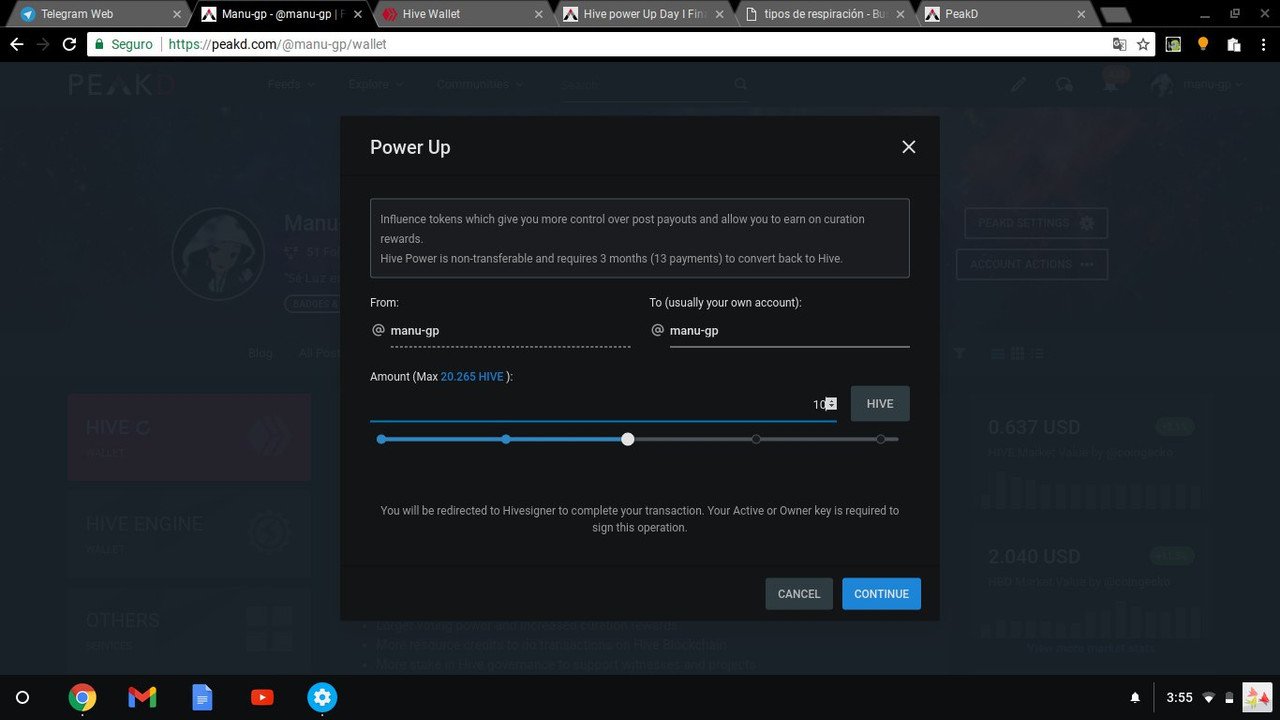Image resolution: width=1280 pixels, height=720 pixels.
Task: Open the ChromeOS launcher circle
Action: [x=23, y=697]
